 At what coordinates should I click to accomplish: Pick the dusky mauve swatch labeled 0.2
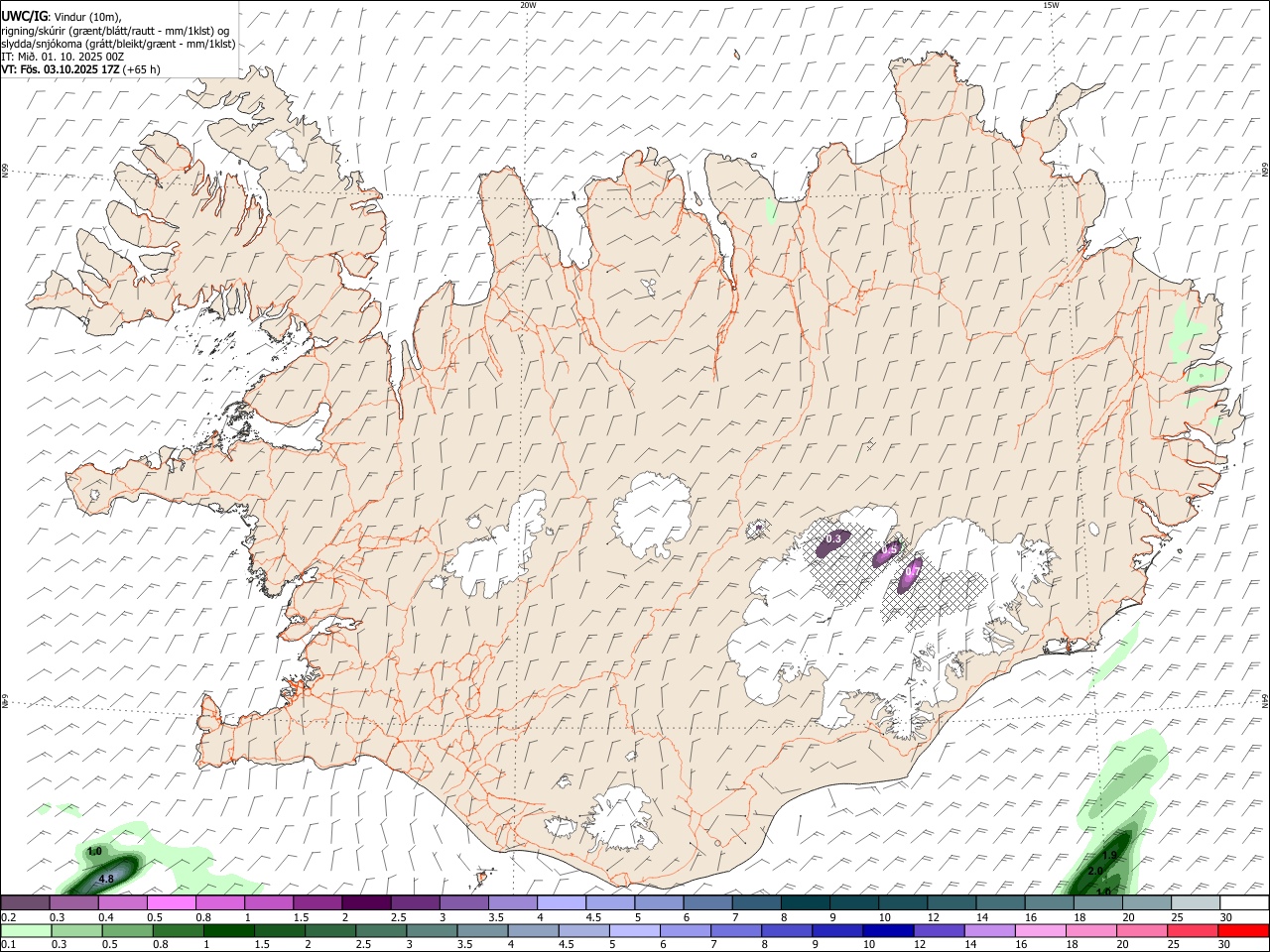tap(24, 903)
